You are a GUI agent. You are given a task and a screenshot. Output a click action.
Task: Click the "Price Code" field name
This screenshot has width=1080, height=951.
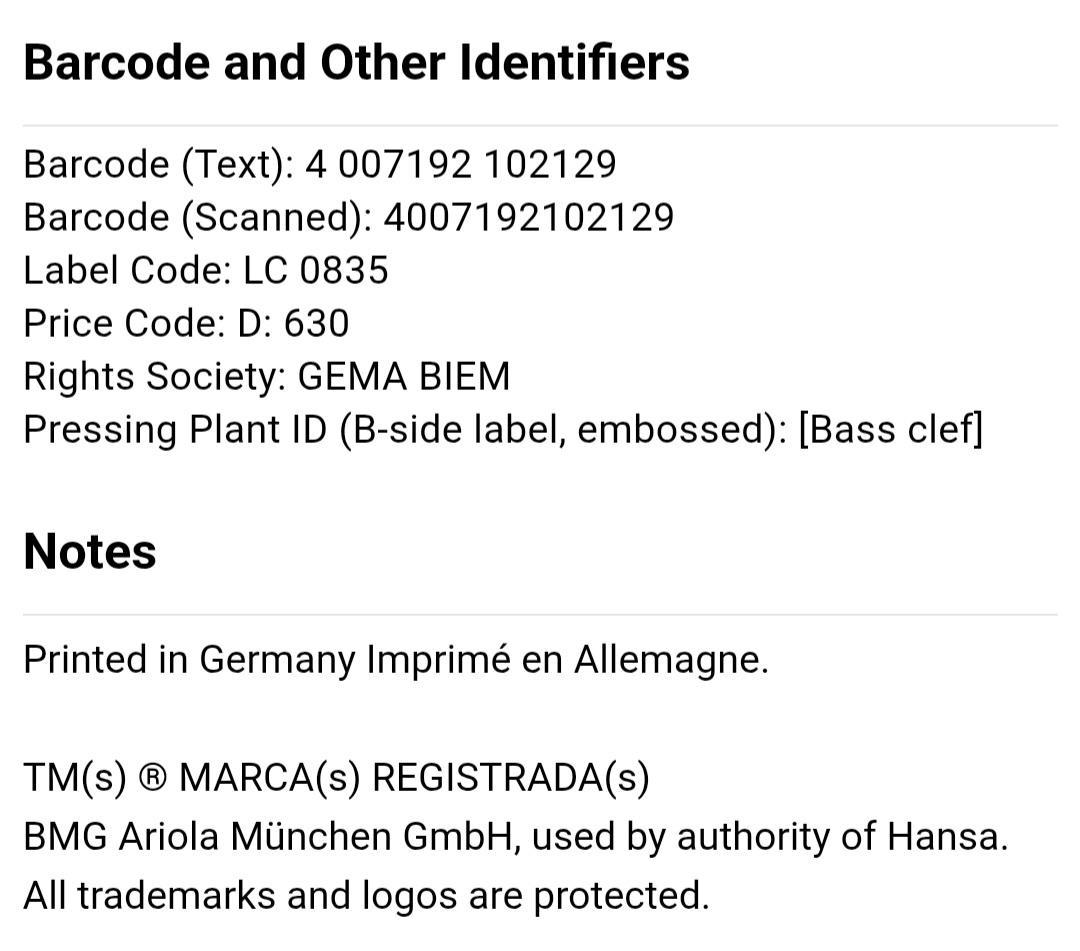coord(124,324)
